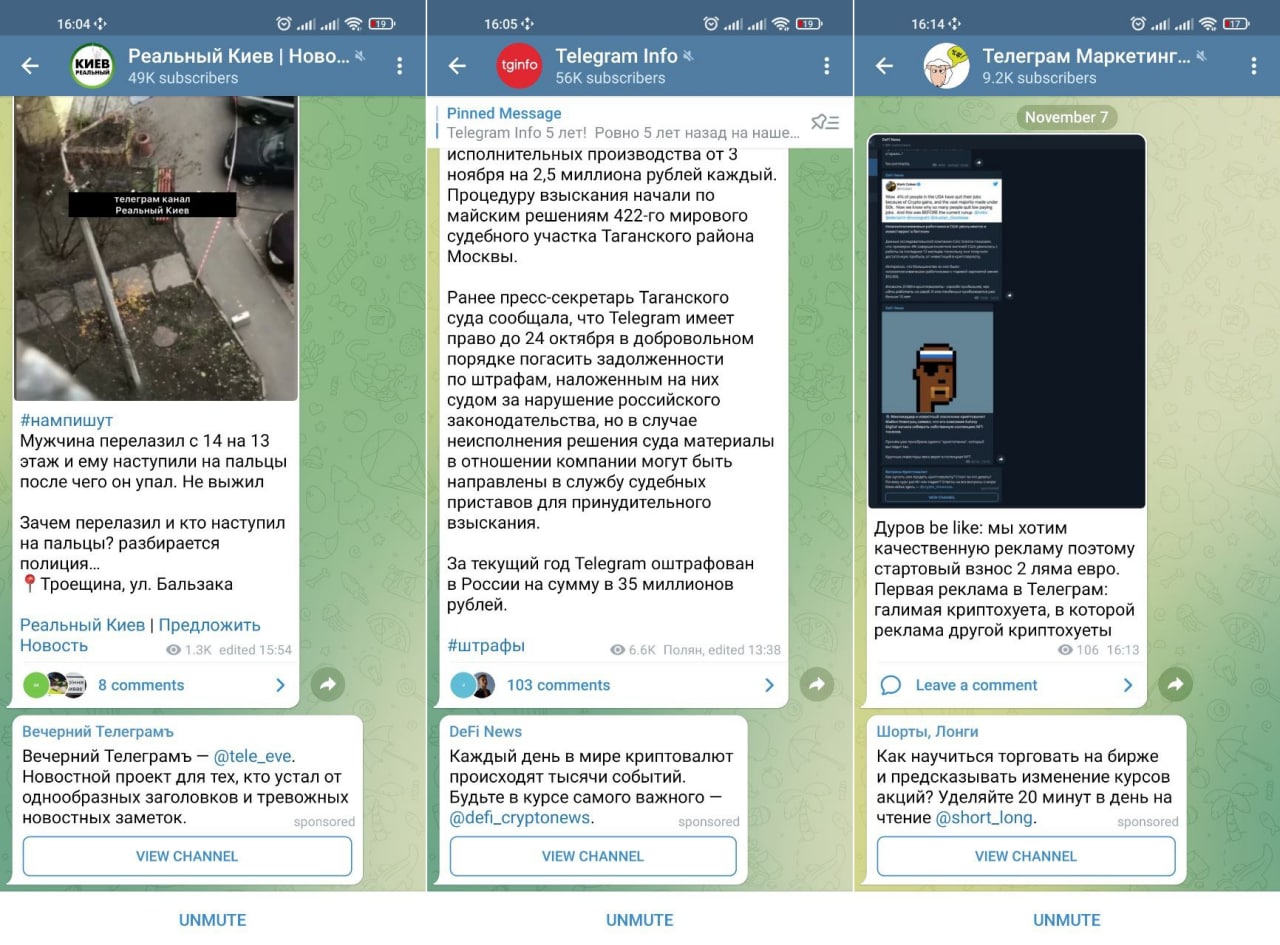1280x945 pixels.
Task: Tap chevron next to 8 comments
Action: [x=280, y=685]
